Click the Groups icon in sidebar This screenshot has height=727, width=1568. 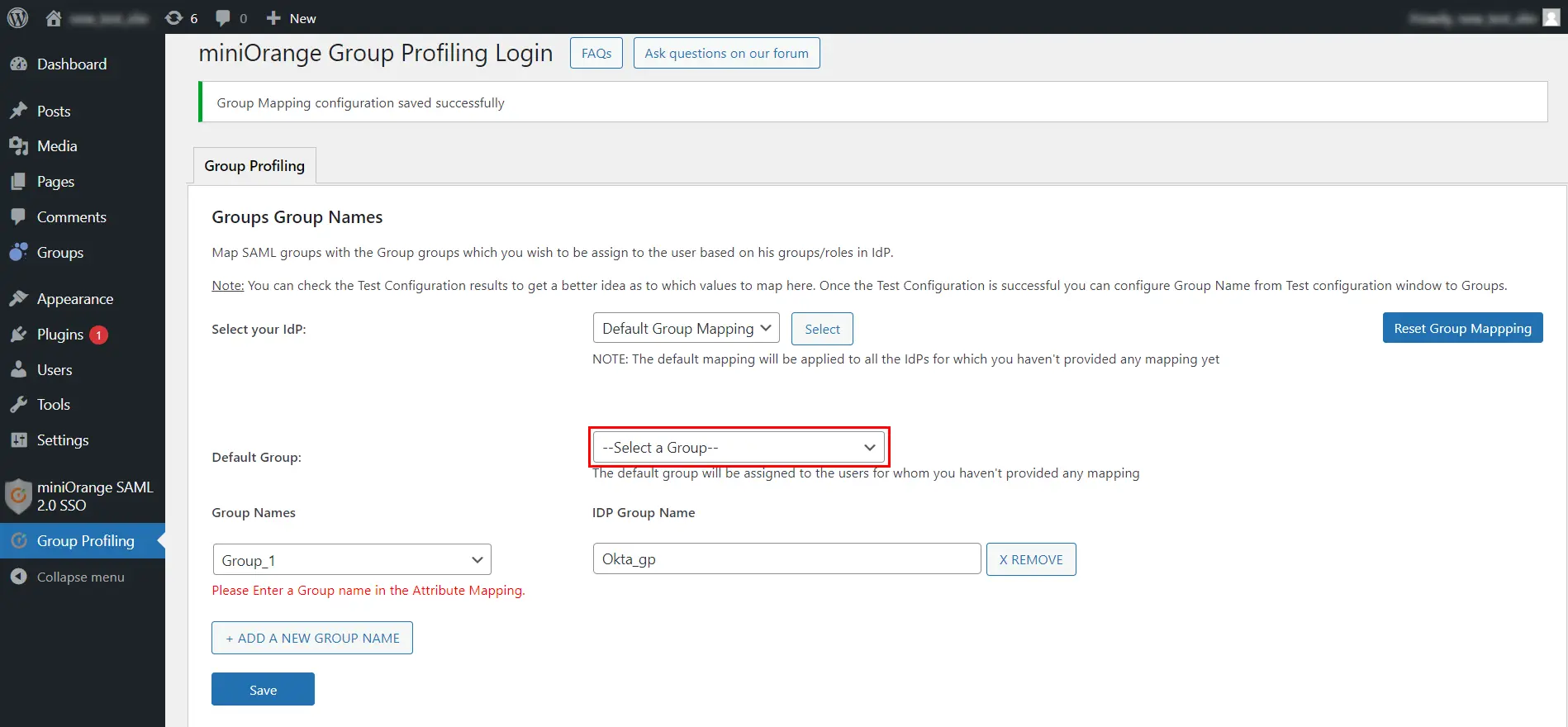19,253
